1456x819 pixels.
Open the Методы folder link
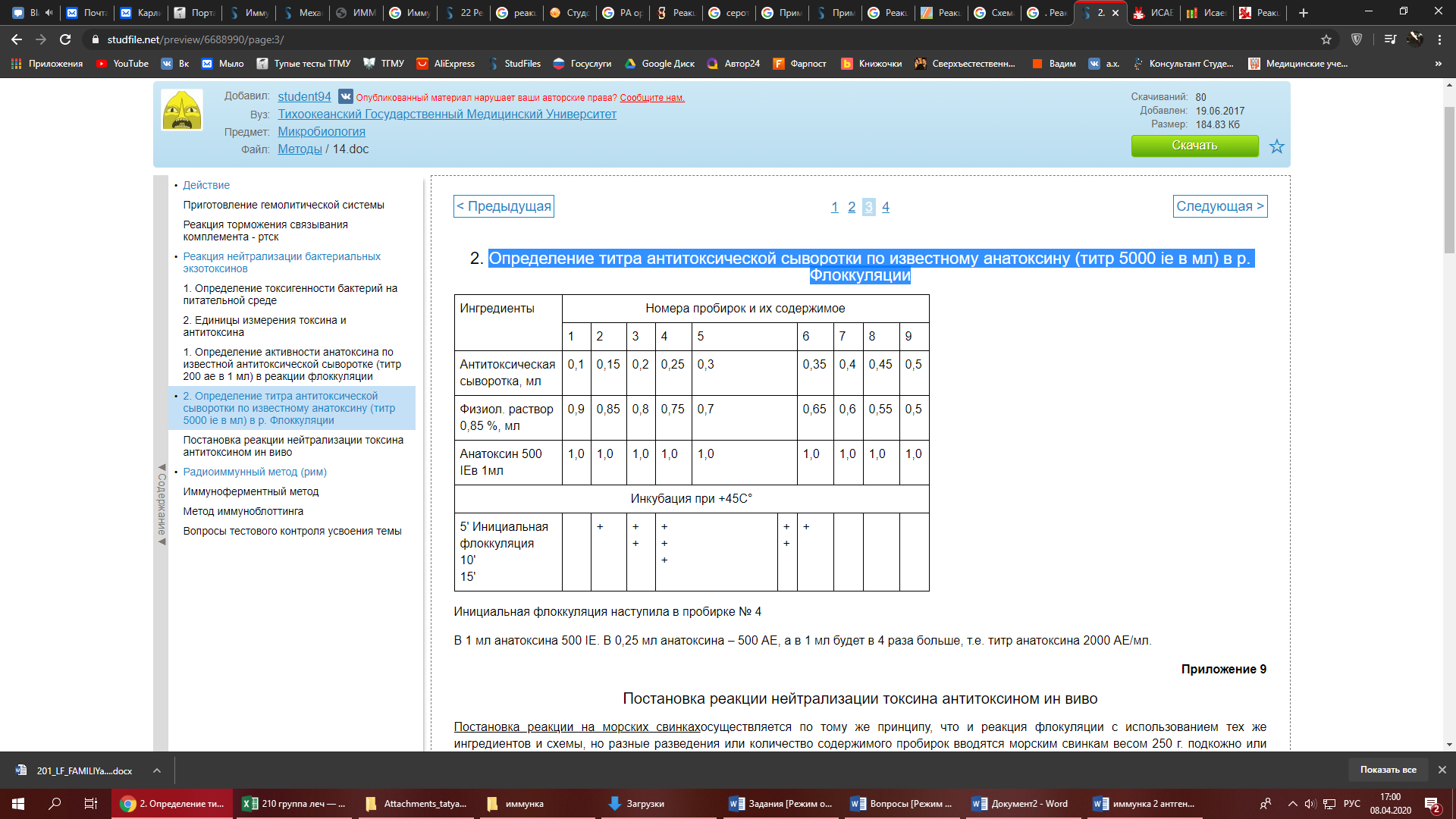coord(300,149)
